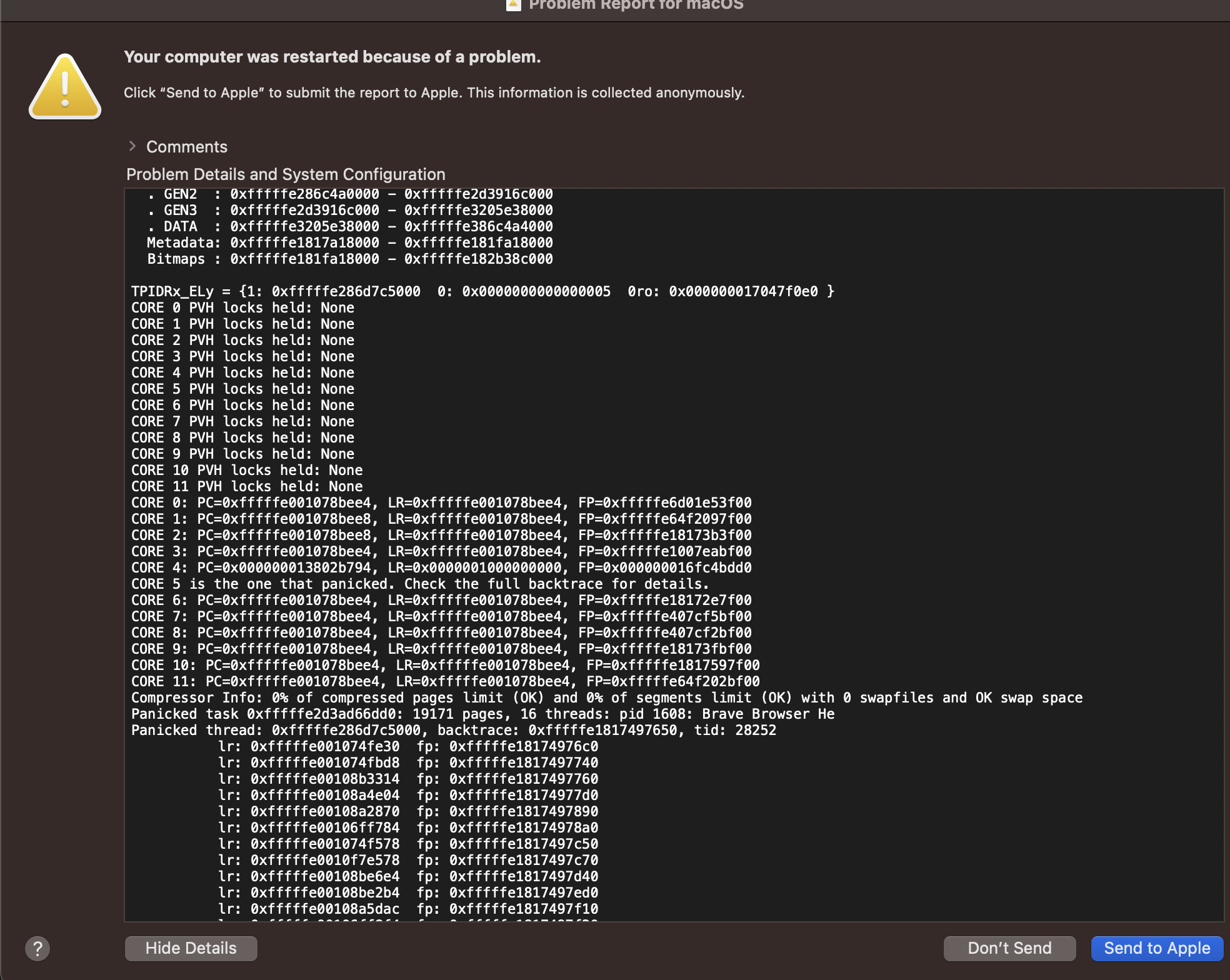
Task: Click the help question mark button
Action: click(x=37, y=948)
